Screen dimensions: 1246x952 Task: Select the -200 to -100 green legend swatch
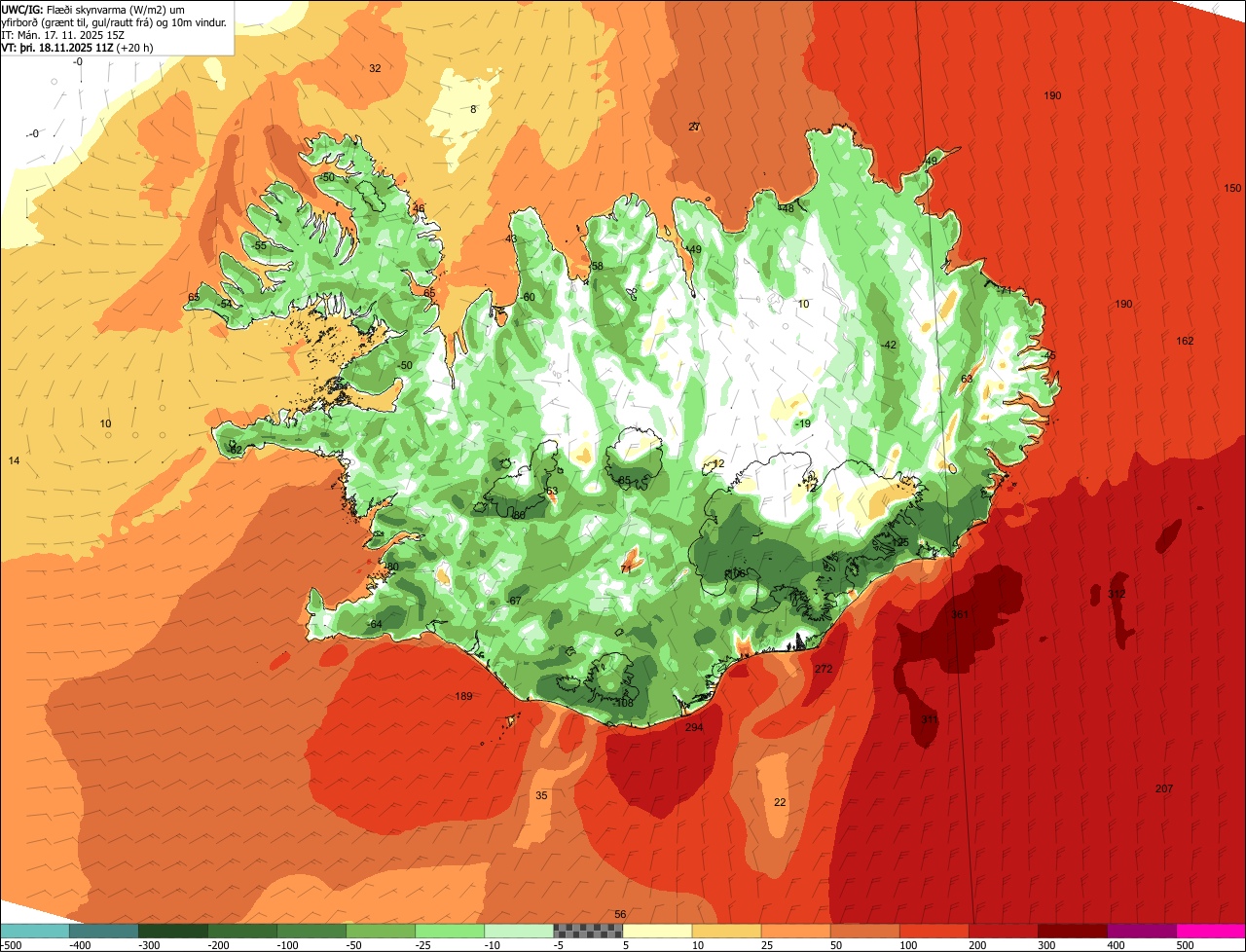click(241, 931)
